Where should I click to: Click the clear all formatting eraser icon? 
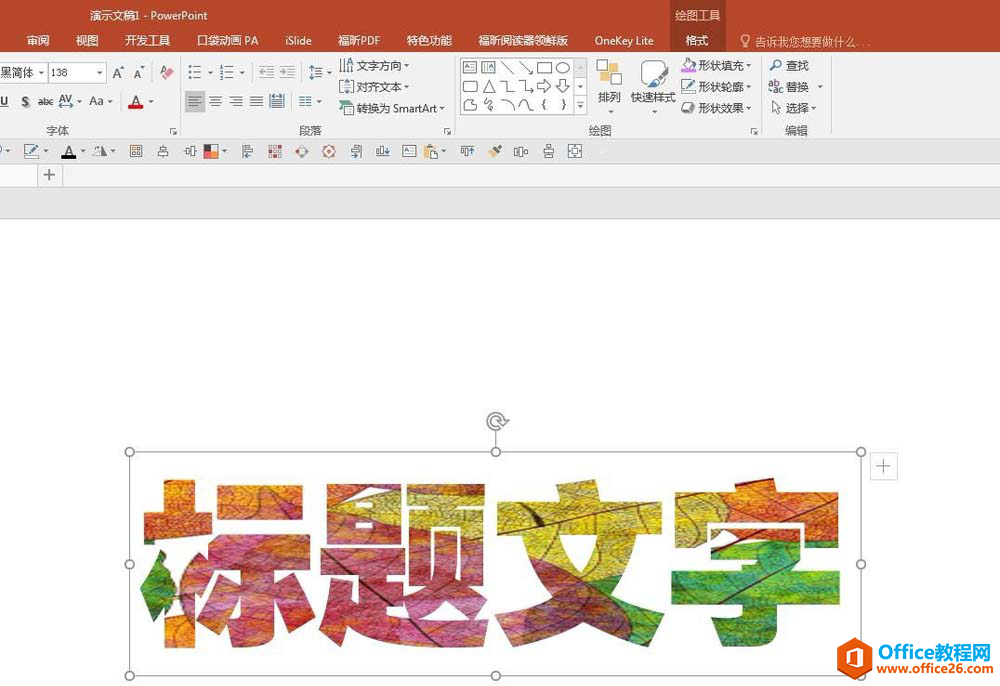[x=167, y=73]
